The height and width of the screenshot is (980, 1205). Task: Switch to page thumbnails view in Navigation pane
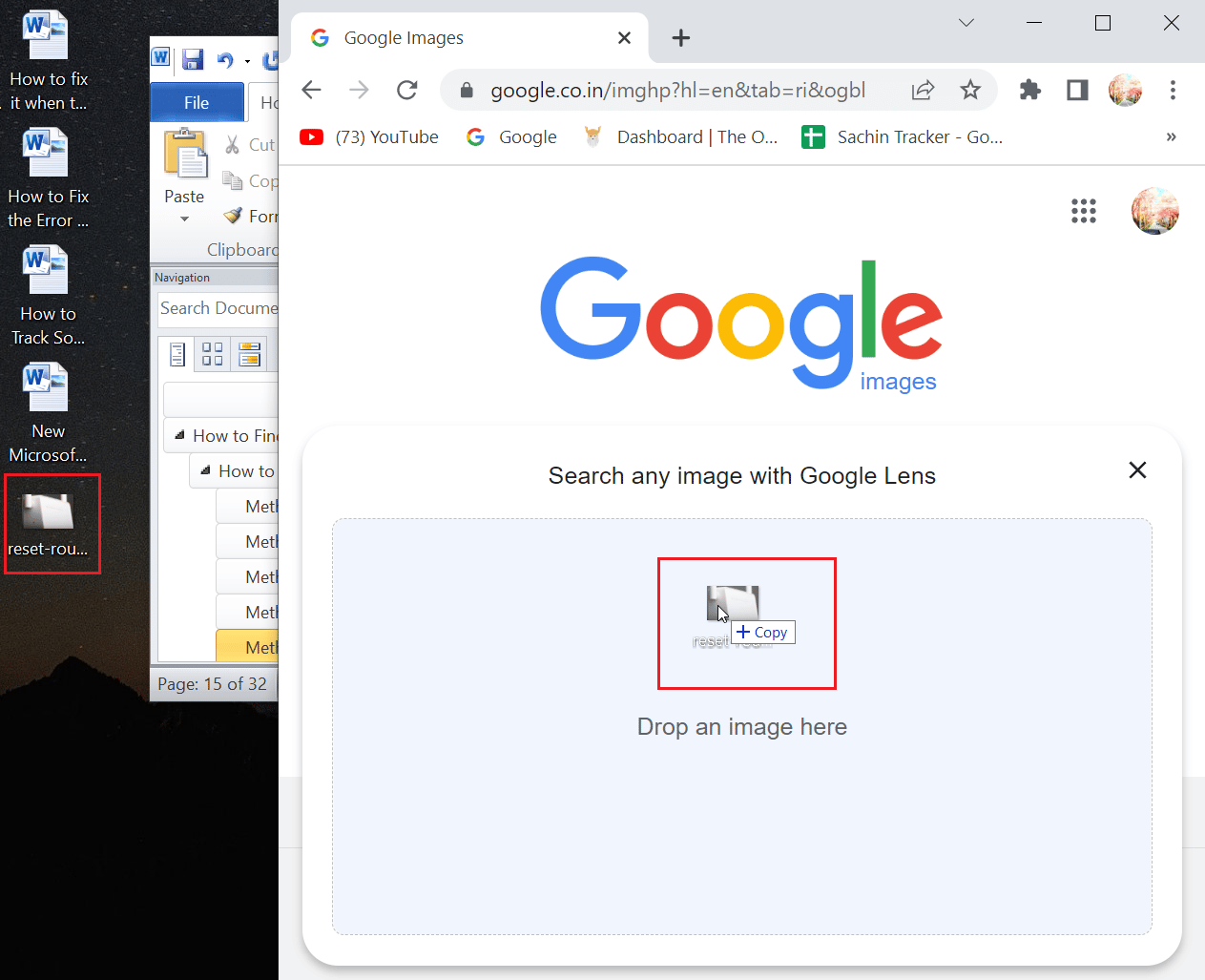(x=212, y=353)
